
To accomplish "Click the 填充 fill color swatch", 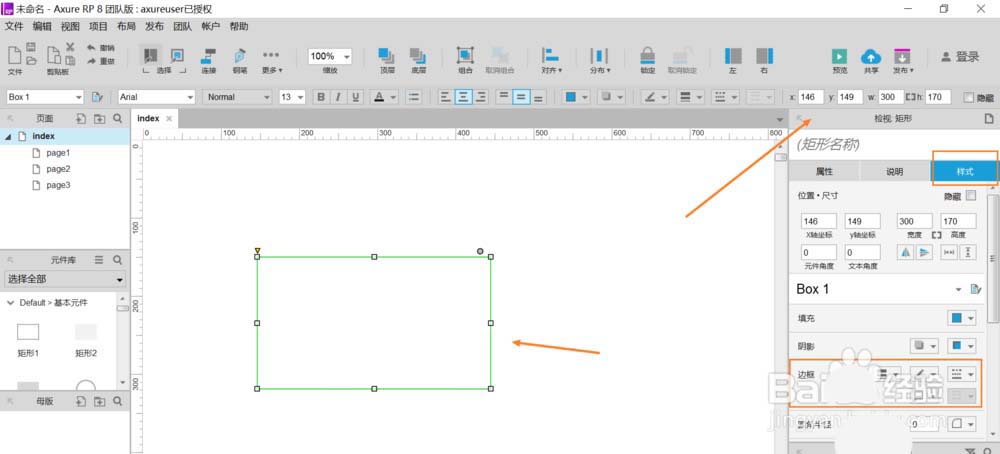I will tap(957, 318).
